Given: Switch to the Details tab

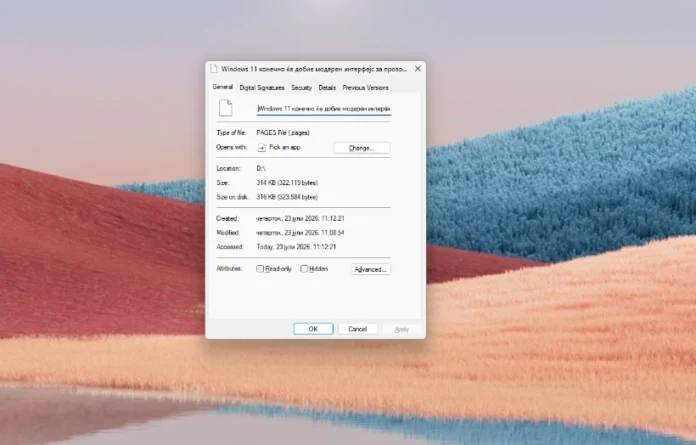Looking at the screenshot, I should click(x=327, y=88).
